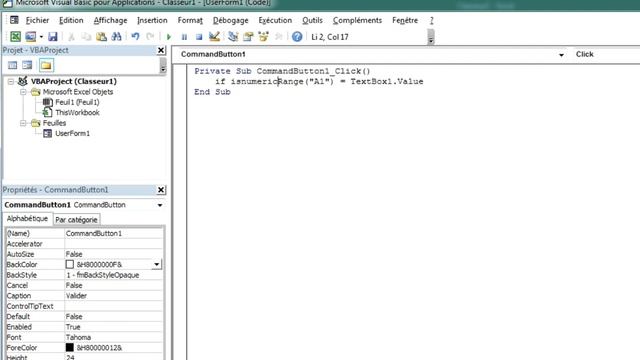Click the Font property value Tahoma

point(113,338)
